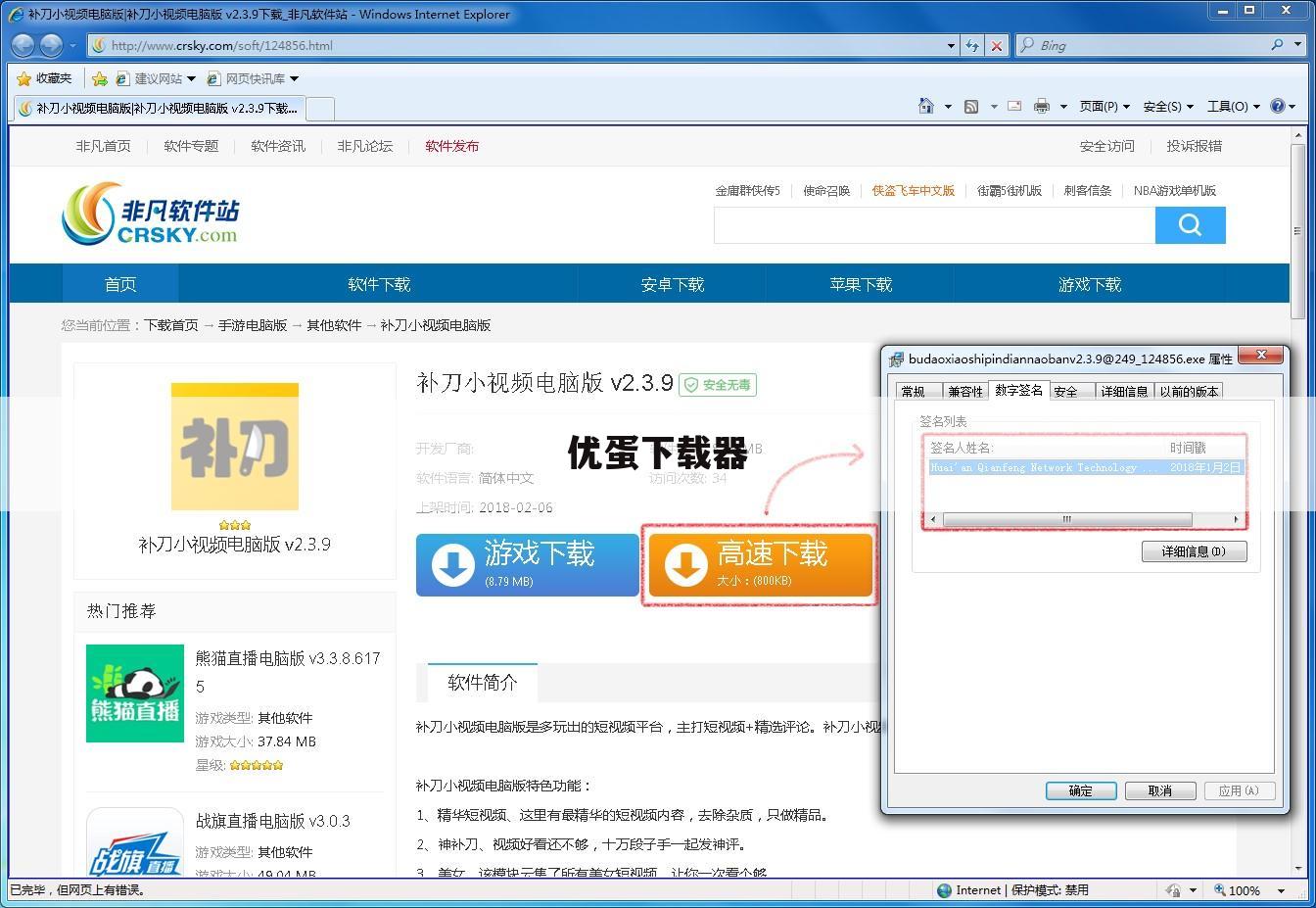Click the 安全无毒 safety badge
This screenshot has width=1316, height=908.
coord(718,385)
